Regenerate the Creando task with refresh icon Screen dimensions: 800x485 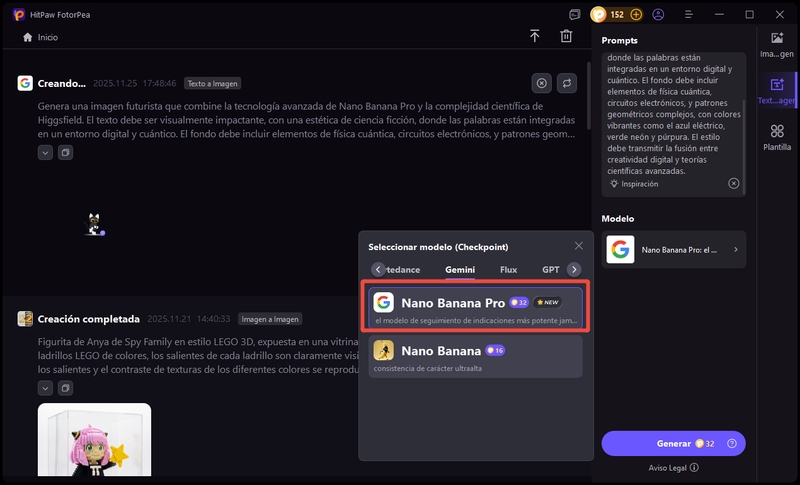coord(567,83)
